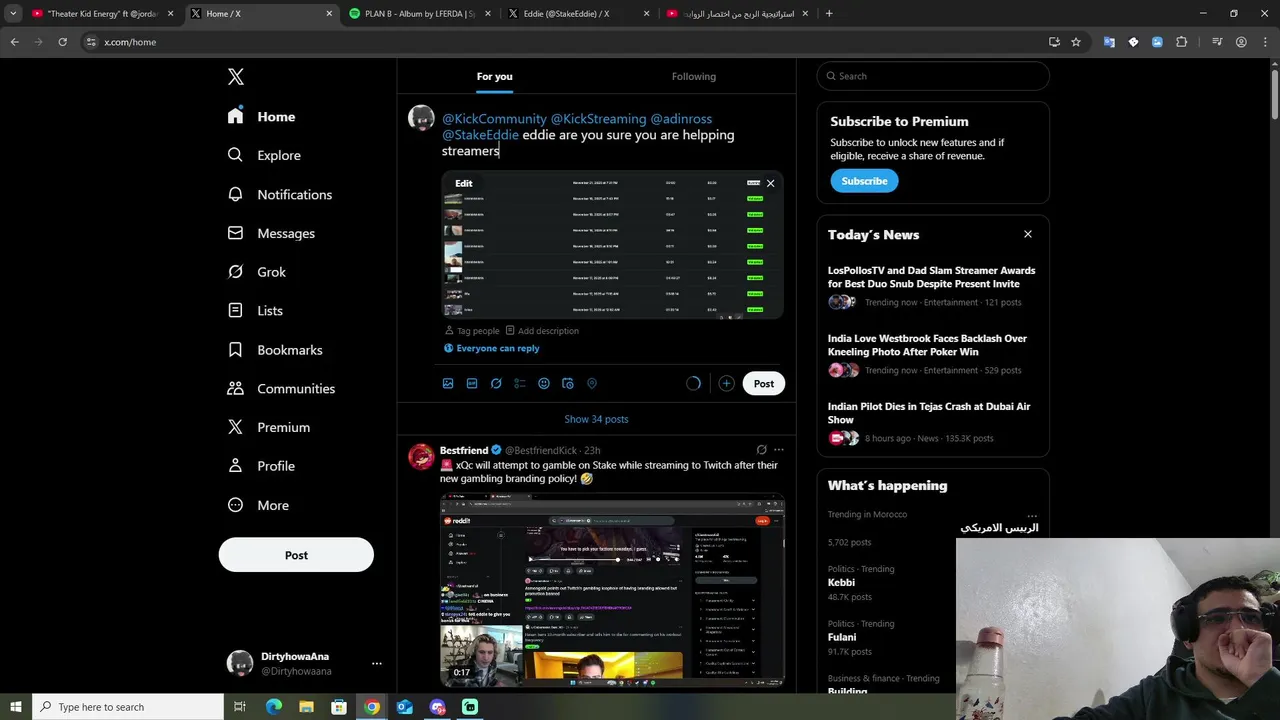
Task: Go back in browser
Action: [15, 42]
